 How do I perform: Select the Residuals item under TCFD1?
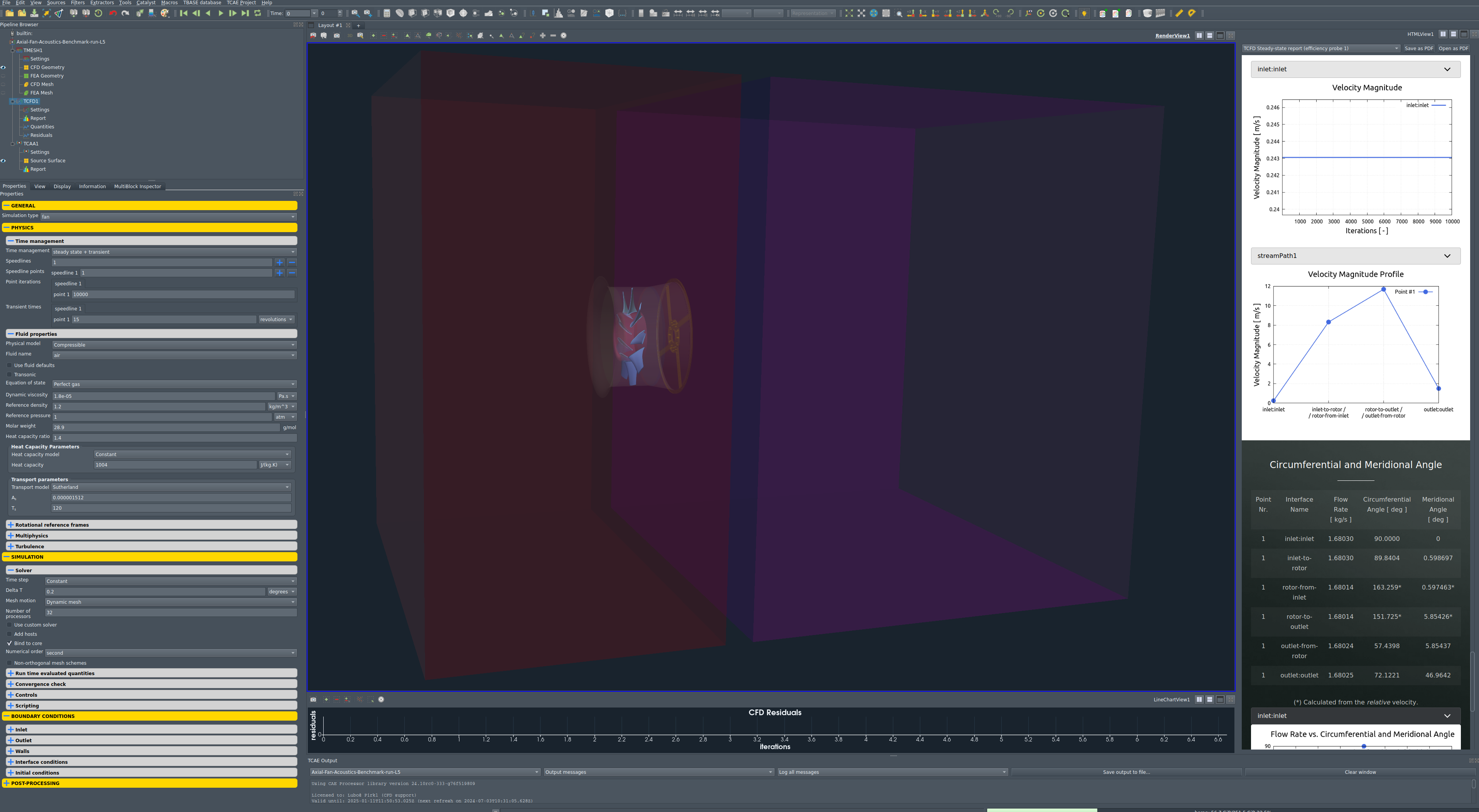(41, 135)
